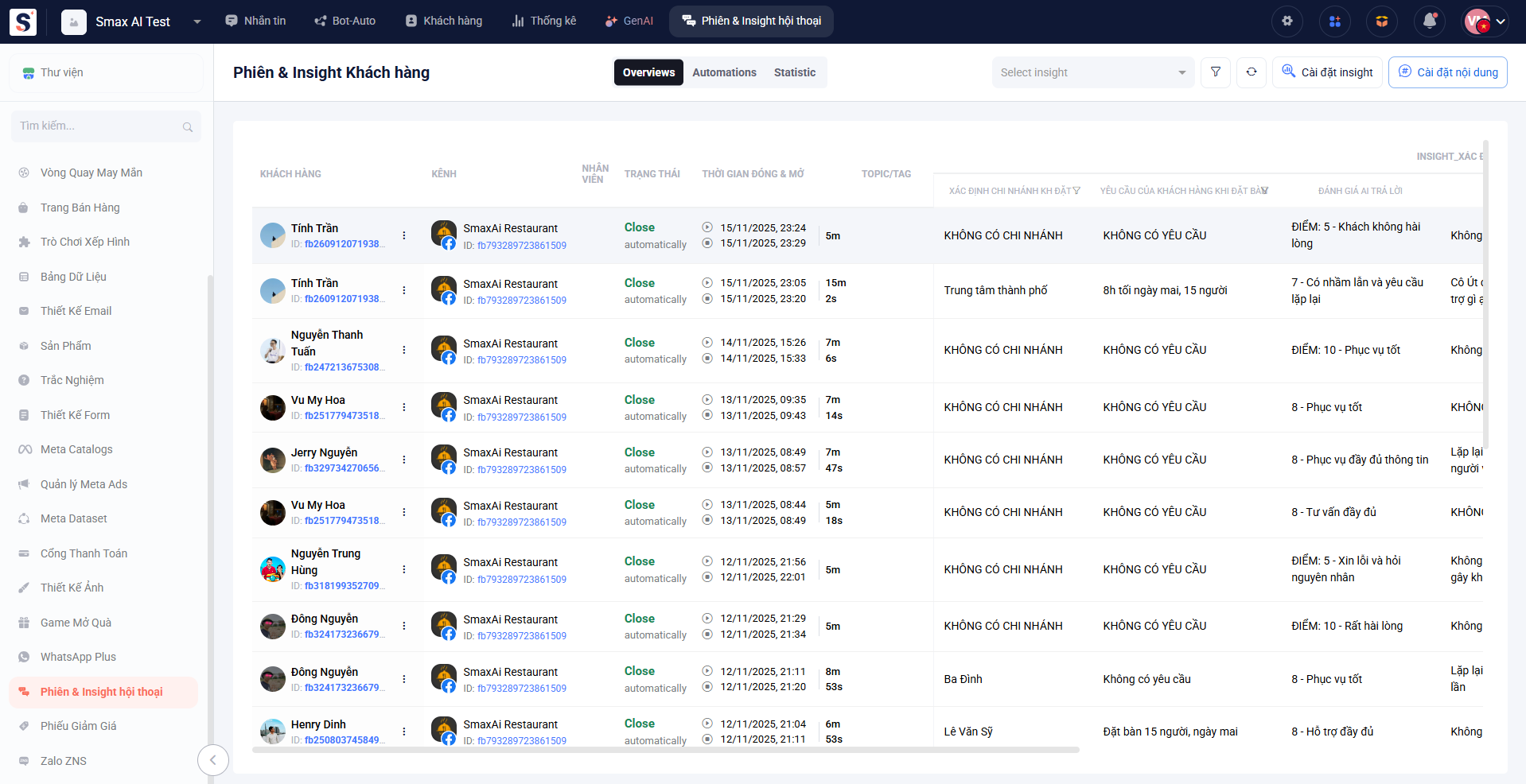Expand the Select insight dropdown
This screenshot has height=784, width=1526.
(x=1092, y=72)
